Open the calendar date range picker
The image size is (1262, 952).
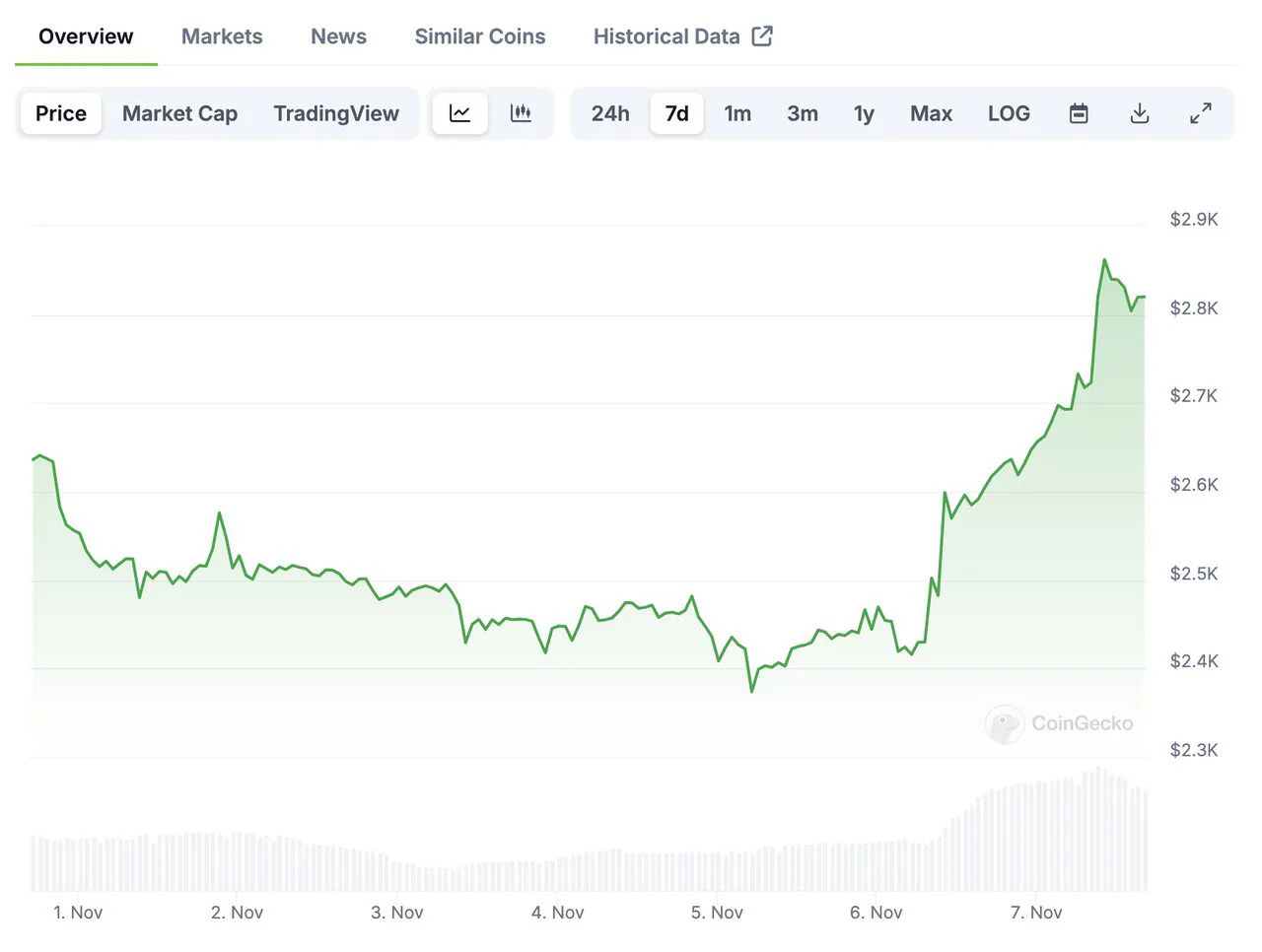(x=1079, y=113)
